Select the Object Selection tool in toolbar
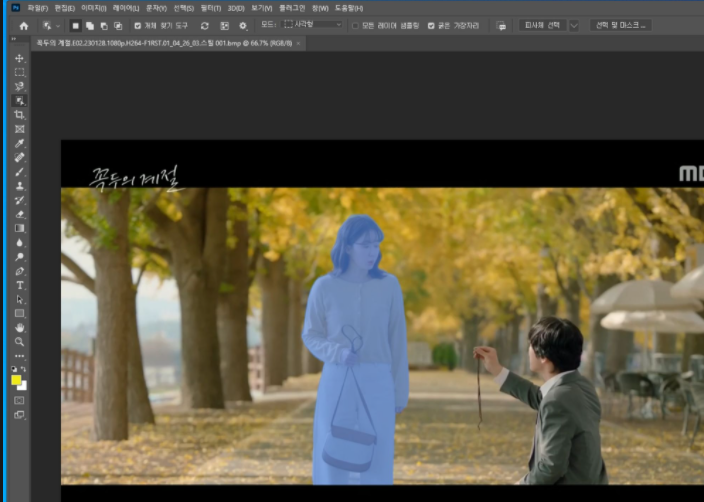This screenshot has height=502, width=704. pos(19,101)
